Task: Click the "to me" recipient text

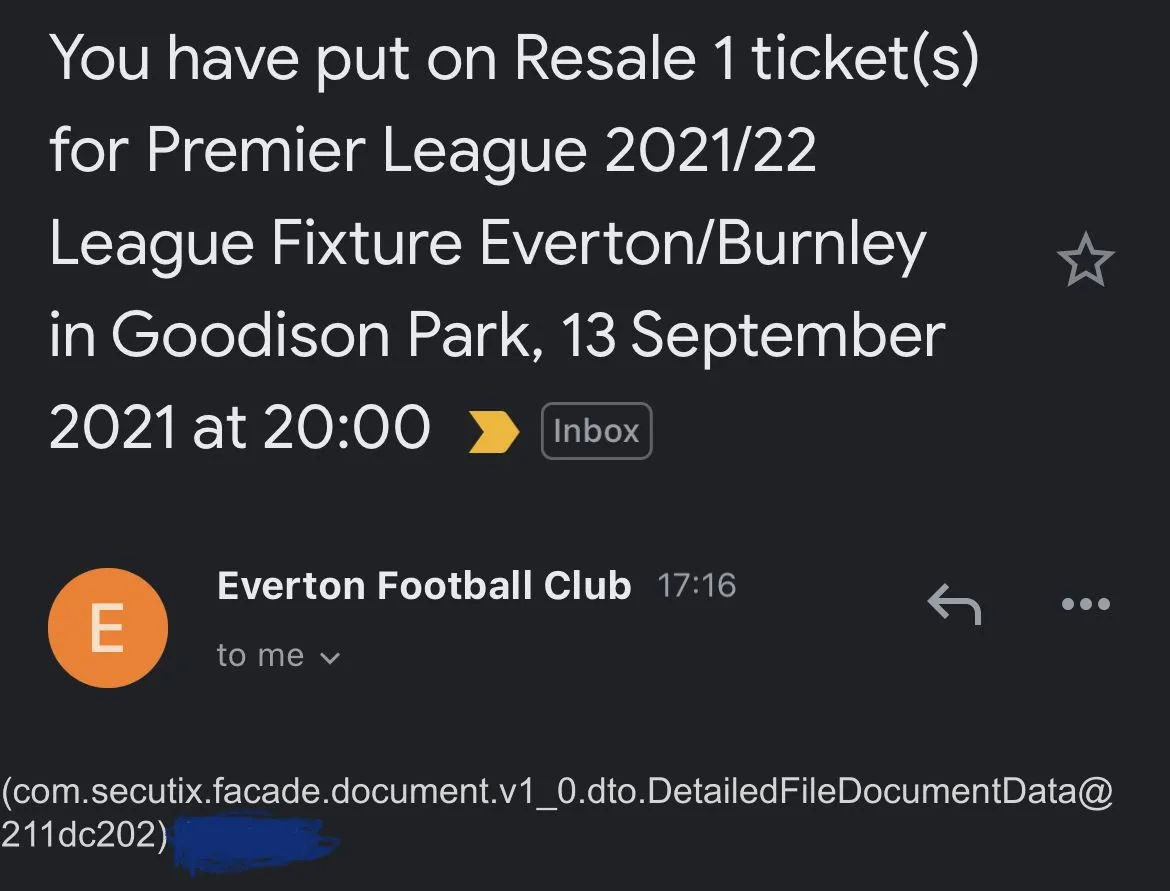Action: click(x=260, y=656)
